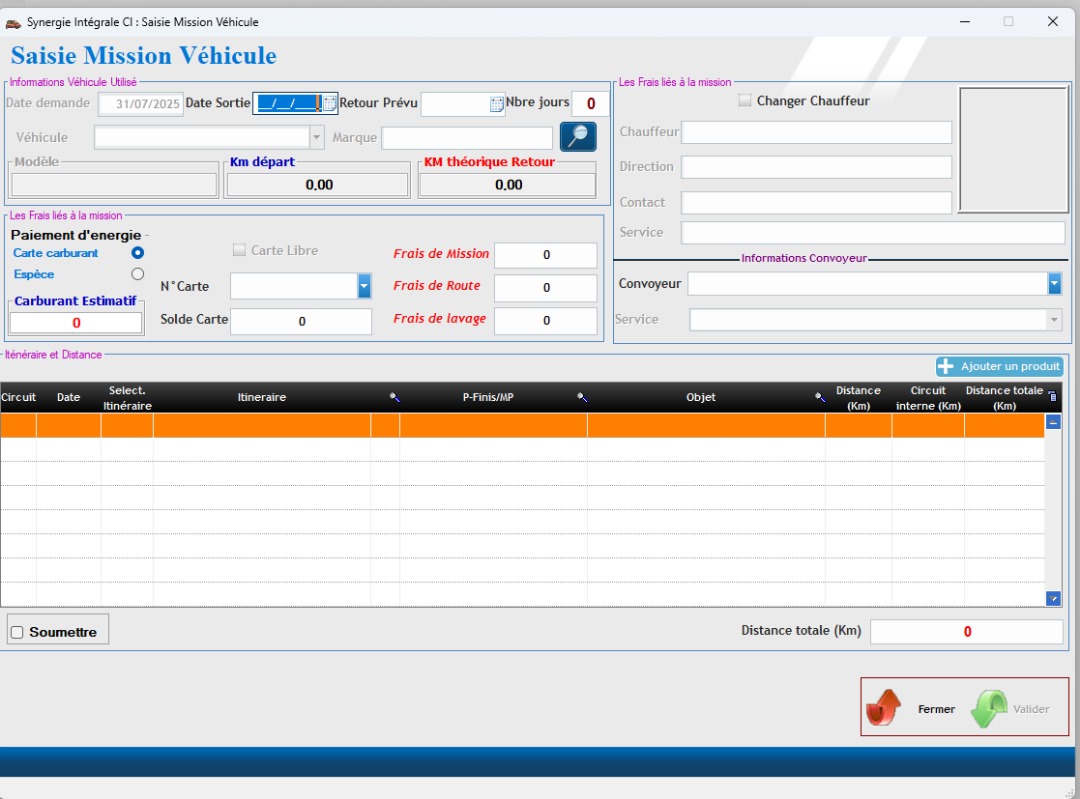Click the search icon in P-Finis/MP column header
1080x799 pixels.
tap(582, 398)
